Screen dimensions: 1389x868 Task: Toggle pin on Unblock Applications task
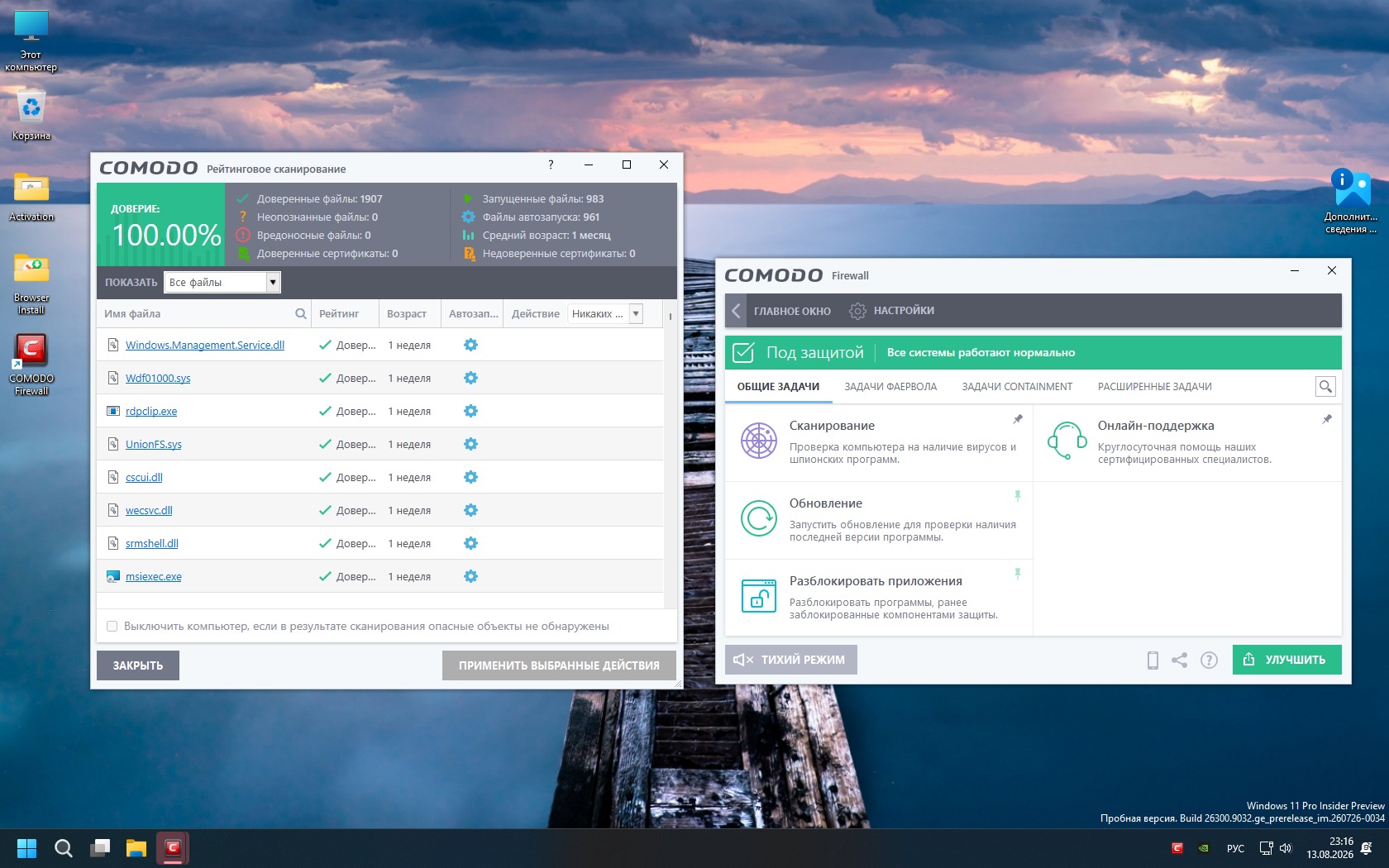point(1018,574)
